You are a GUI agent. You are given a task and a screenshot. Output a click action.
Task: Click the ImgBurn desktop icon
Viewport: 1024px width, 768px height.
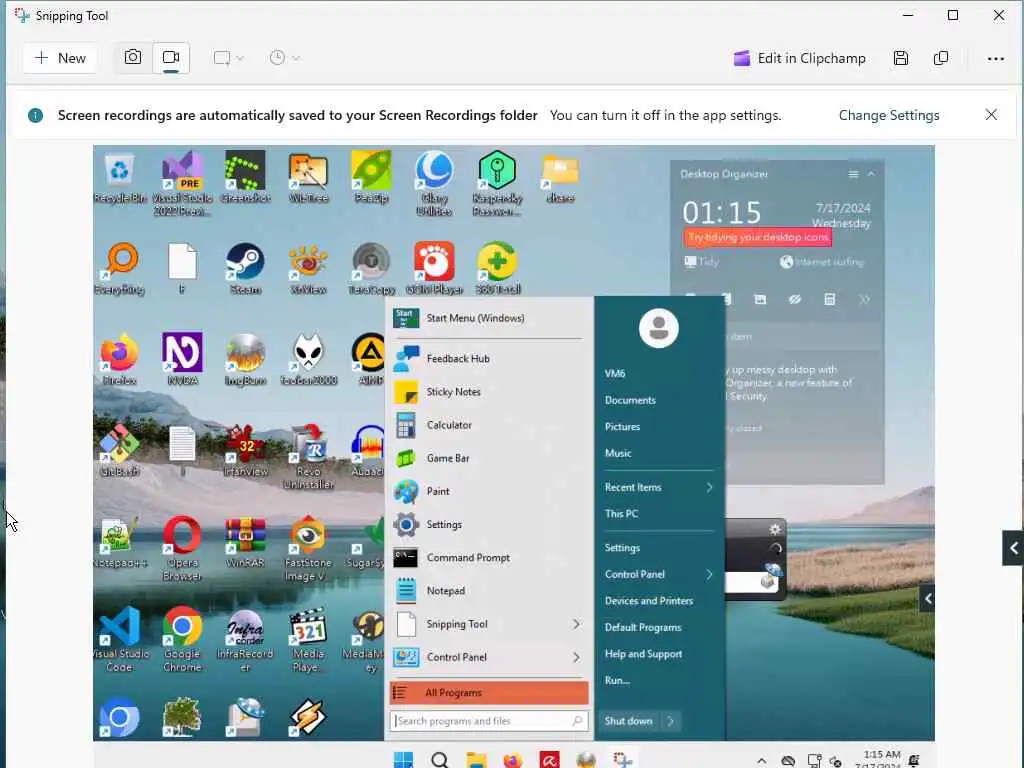(x=246, y=358)
